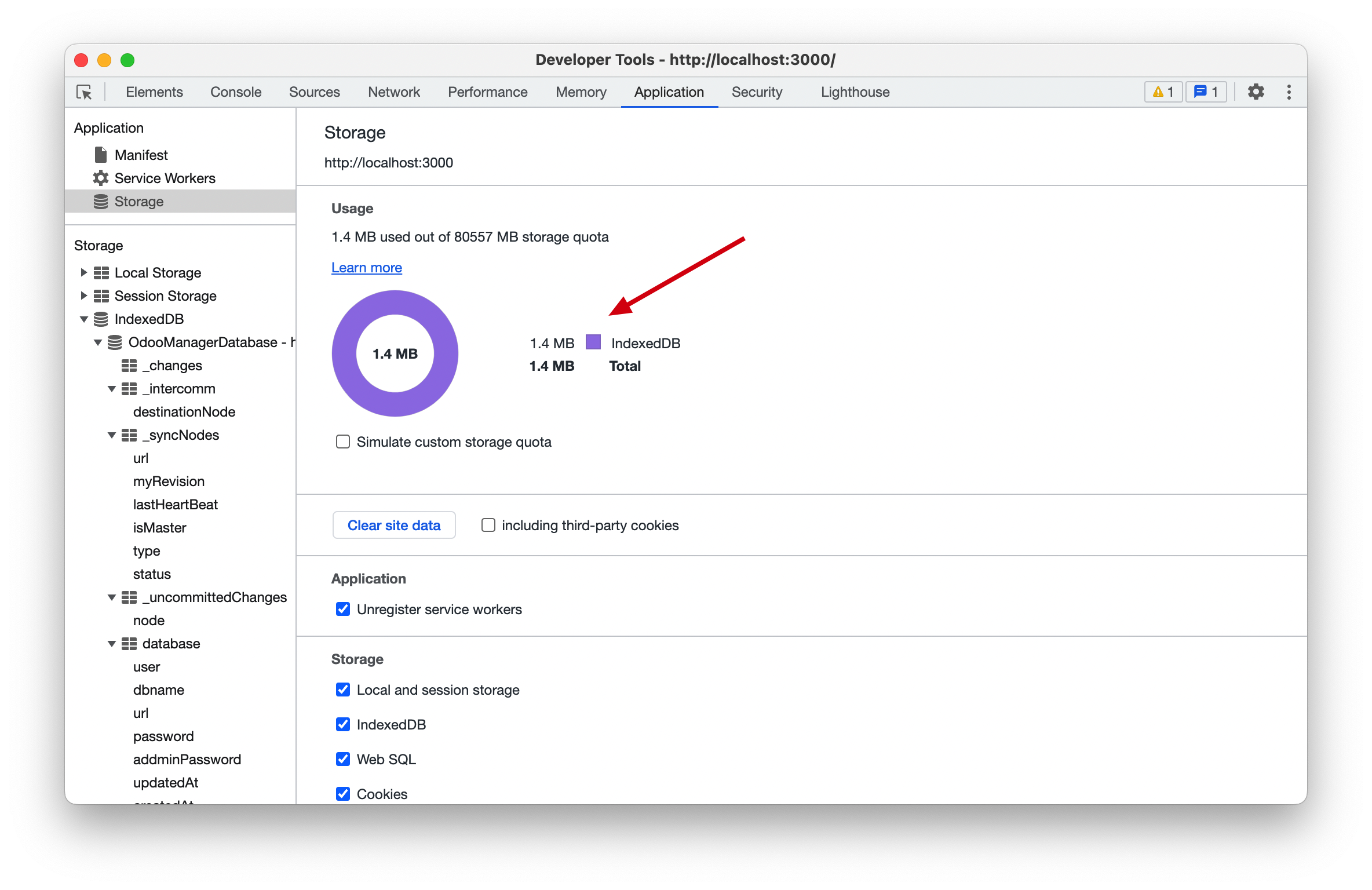Open the Learn more link
1372x890 pixels.
click(x=367, y=268)
